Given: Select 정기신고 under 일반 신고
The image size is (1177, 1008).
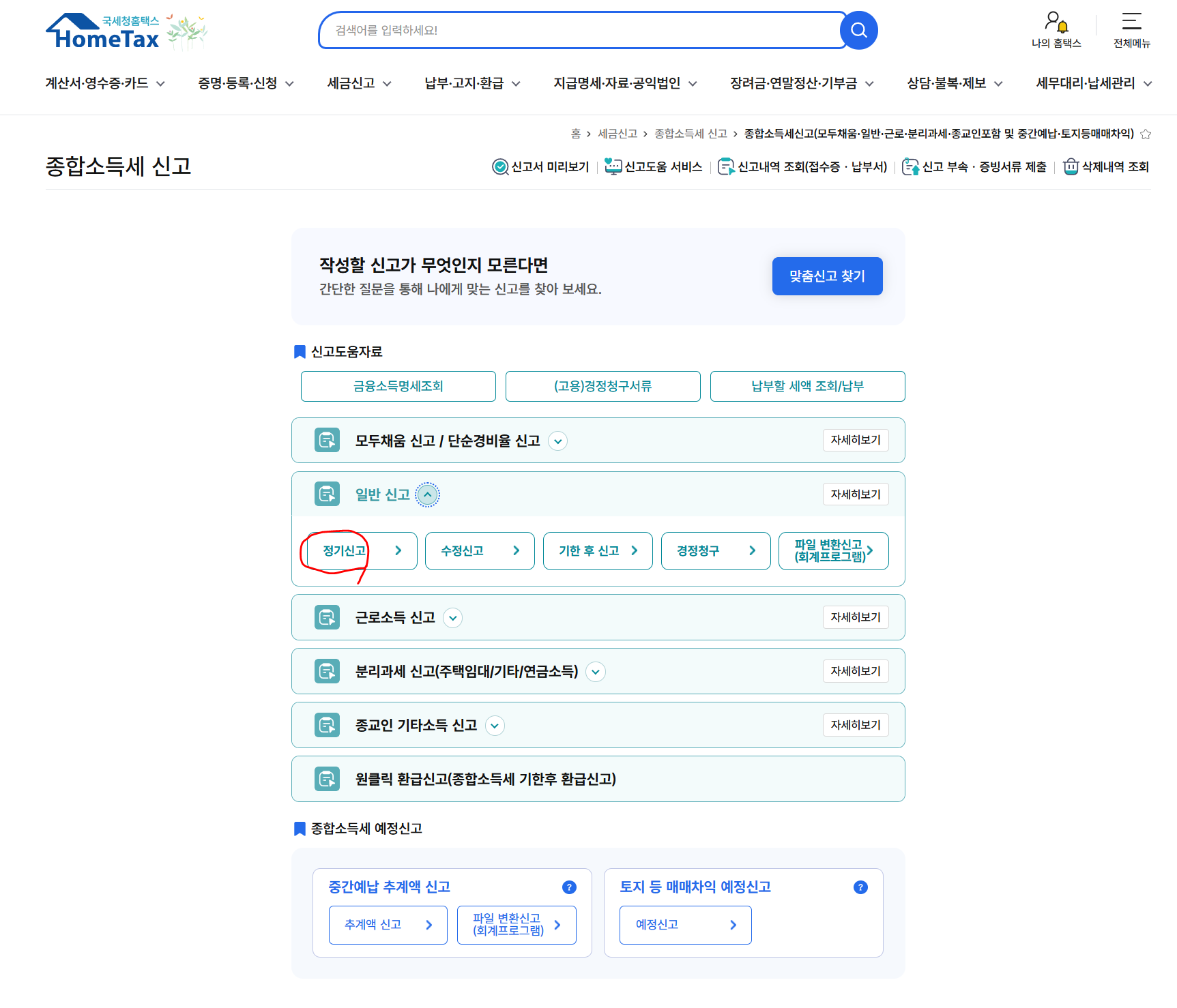Looking at the screenshot, I should pos(362,551).
